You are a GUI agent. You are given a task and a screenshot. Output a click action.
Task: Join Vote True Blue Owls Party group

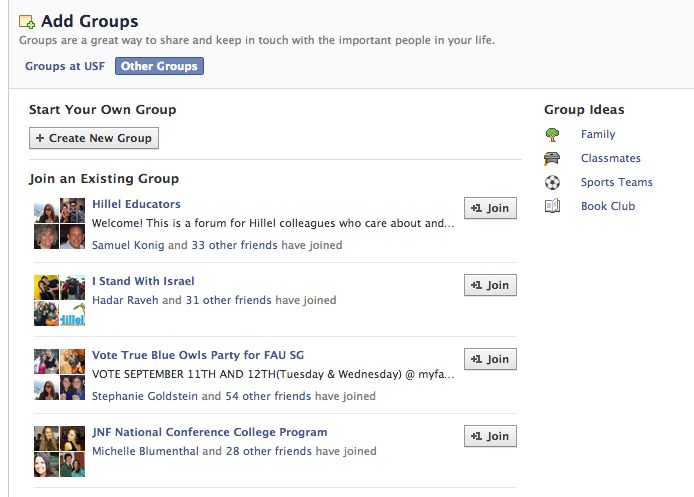pyautogui.click(x=490, y=359)
